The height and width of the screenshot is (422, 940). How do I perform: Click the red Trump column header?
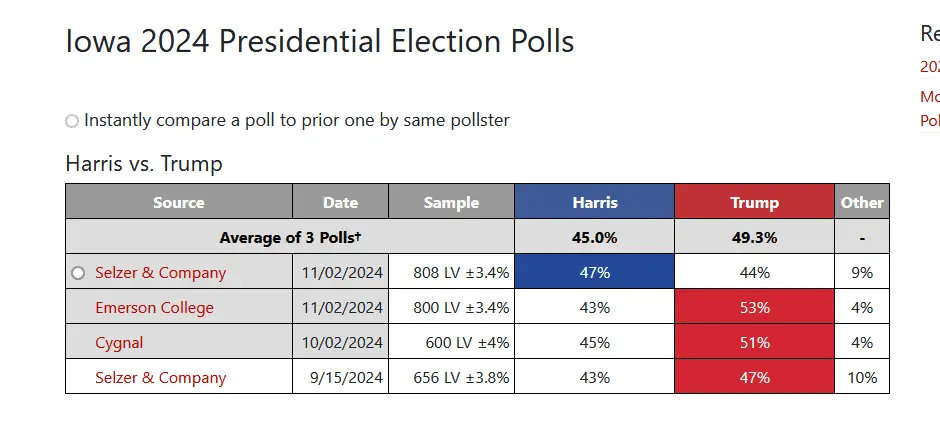click(x=754, y=202)
